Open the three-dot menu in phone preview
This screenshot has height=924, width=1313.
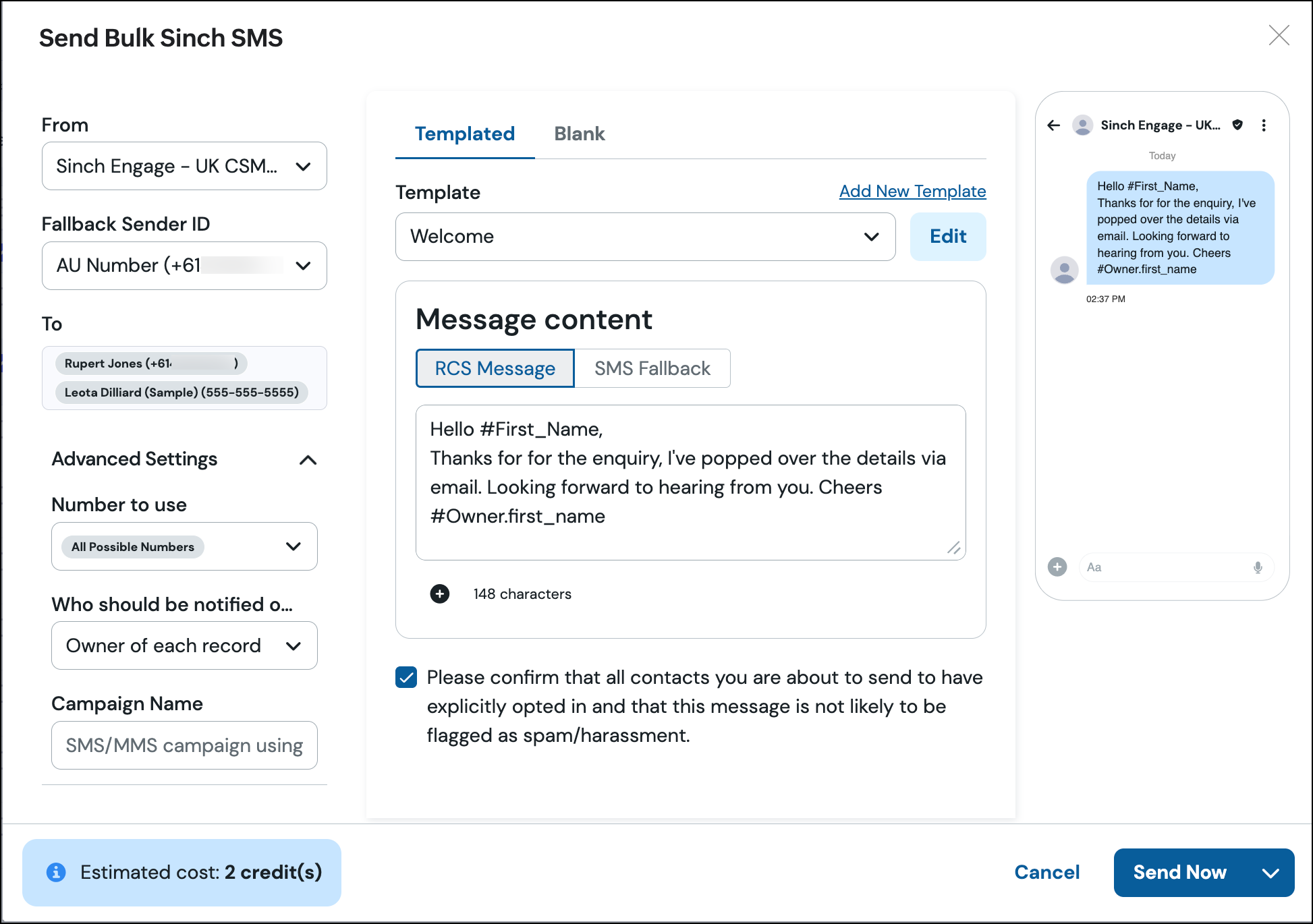coord(1264,125)
